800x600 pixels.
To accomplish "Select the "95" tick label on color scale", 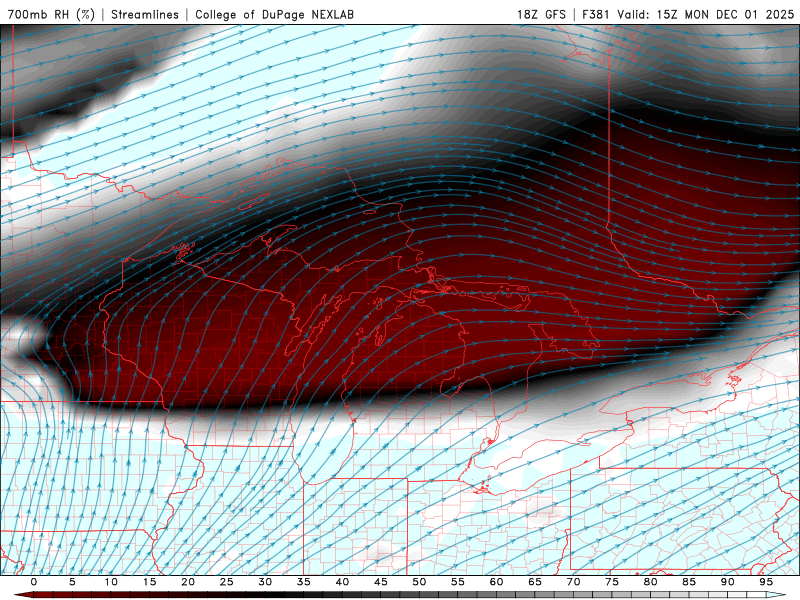I will (x=766, y=582).
